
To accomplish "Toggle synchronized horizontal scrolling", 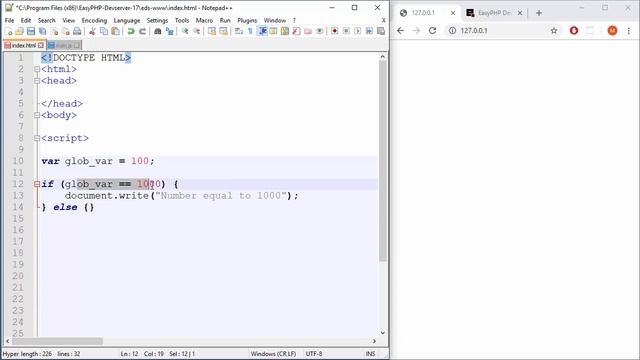I will coord(223,31).
